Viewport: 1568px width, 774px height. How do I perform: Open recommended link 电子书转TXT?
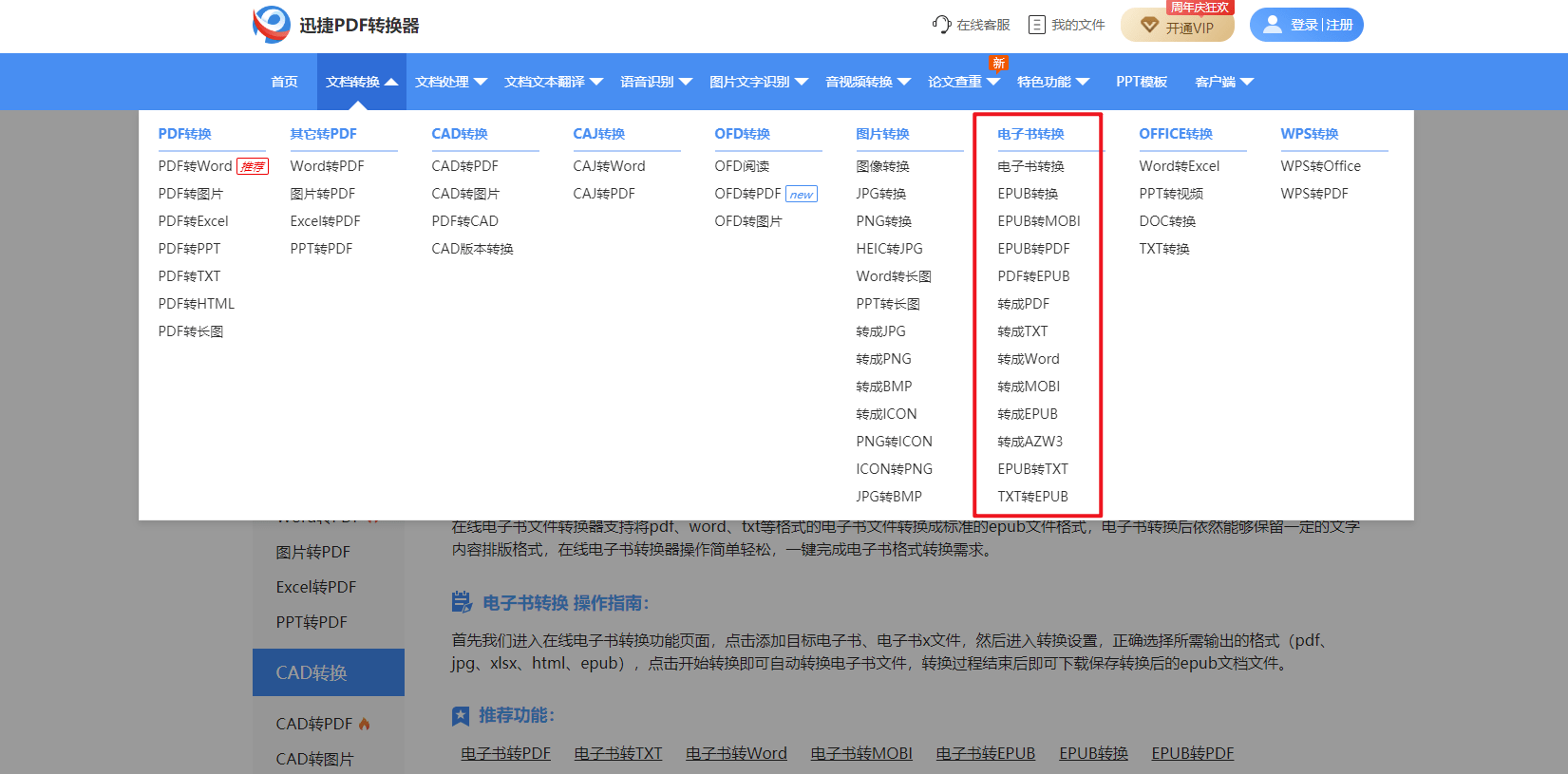[x=618, y=754]
